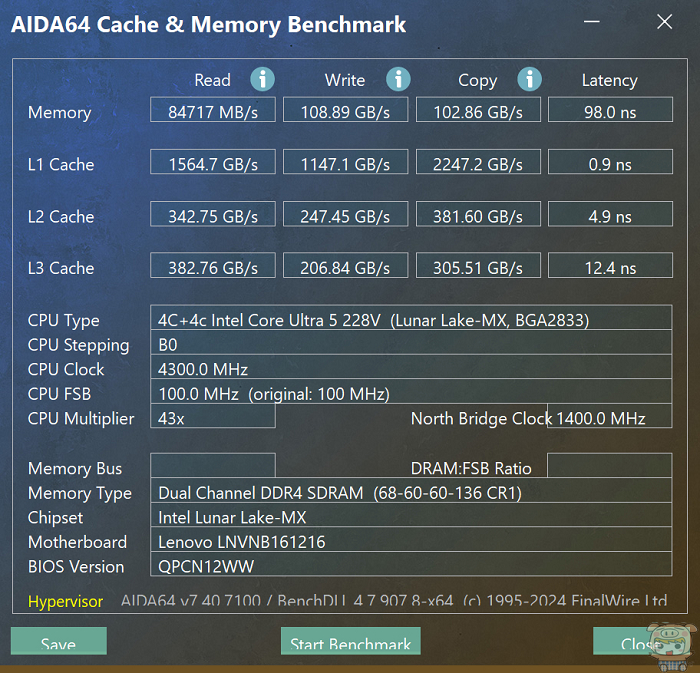
Task: Click the L1 Cache Write 1147.1 GB/s box
Action: [346, 162]
